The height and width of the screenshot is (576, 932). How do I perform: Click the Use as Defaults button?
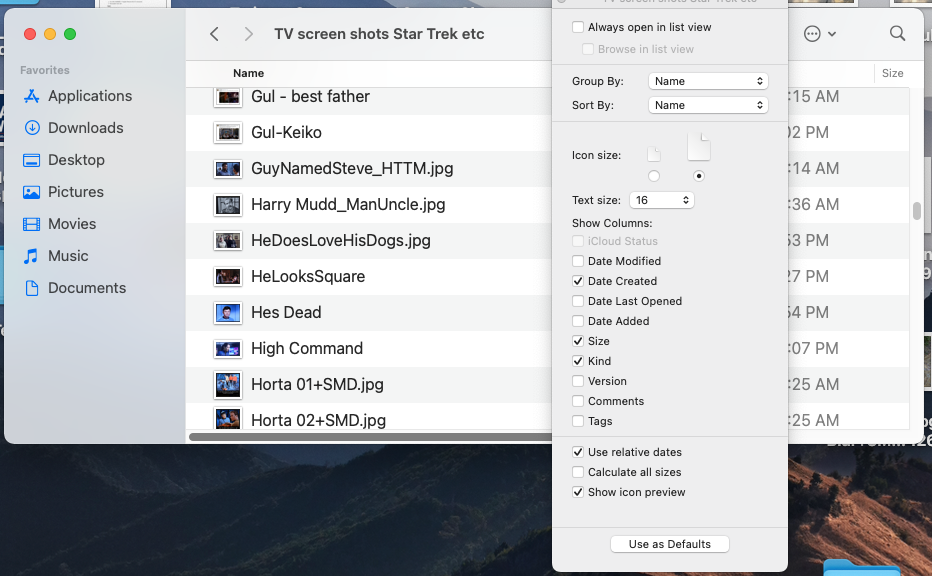tap(670, 544)
